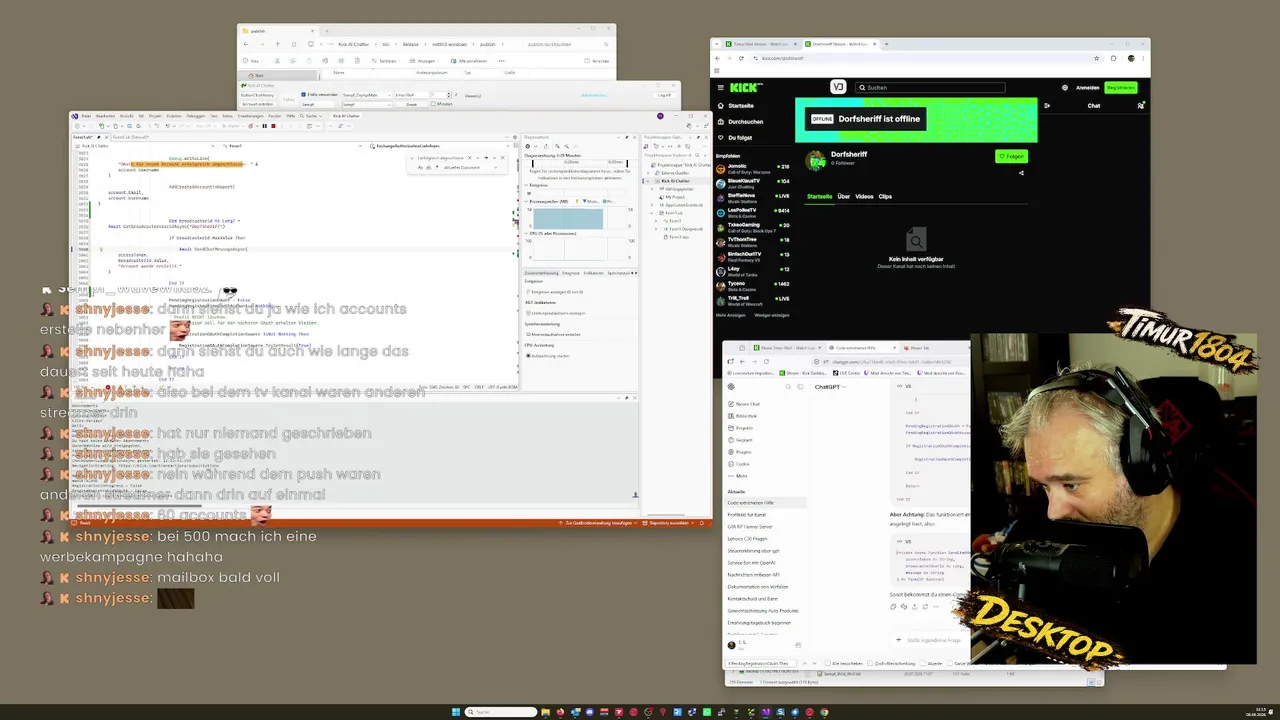Image resolution: width=1280 pixels, height=720 pixels.
Task: Go to Startseite in the Kick sidebar
Action: (741, 106)
